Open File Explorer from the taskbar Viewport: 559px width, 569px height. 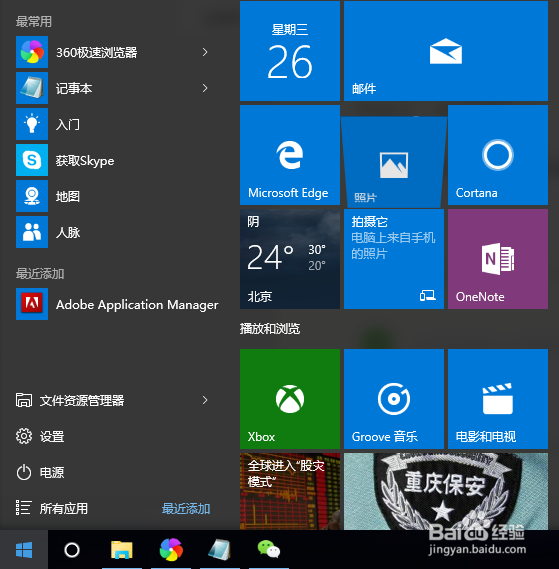[122, 549]
